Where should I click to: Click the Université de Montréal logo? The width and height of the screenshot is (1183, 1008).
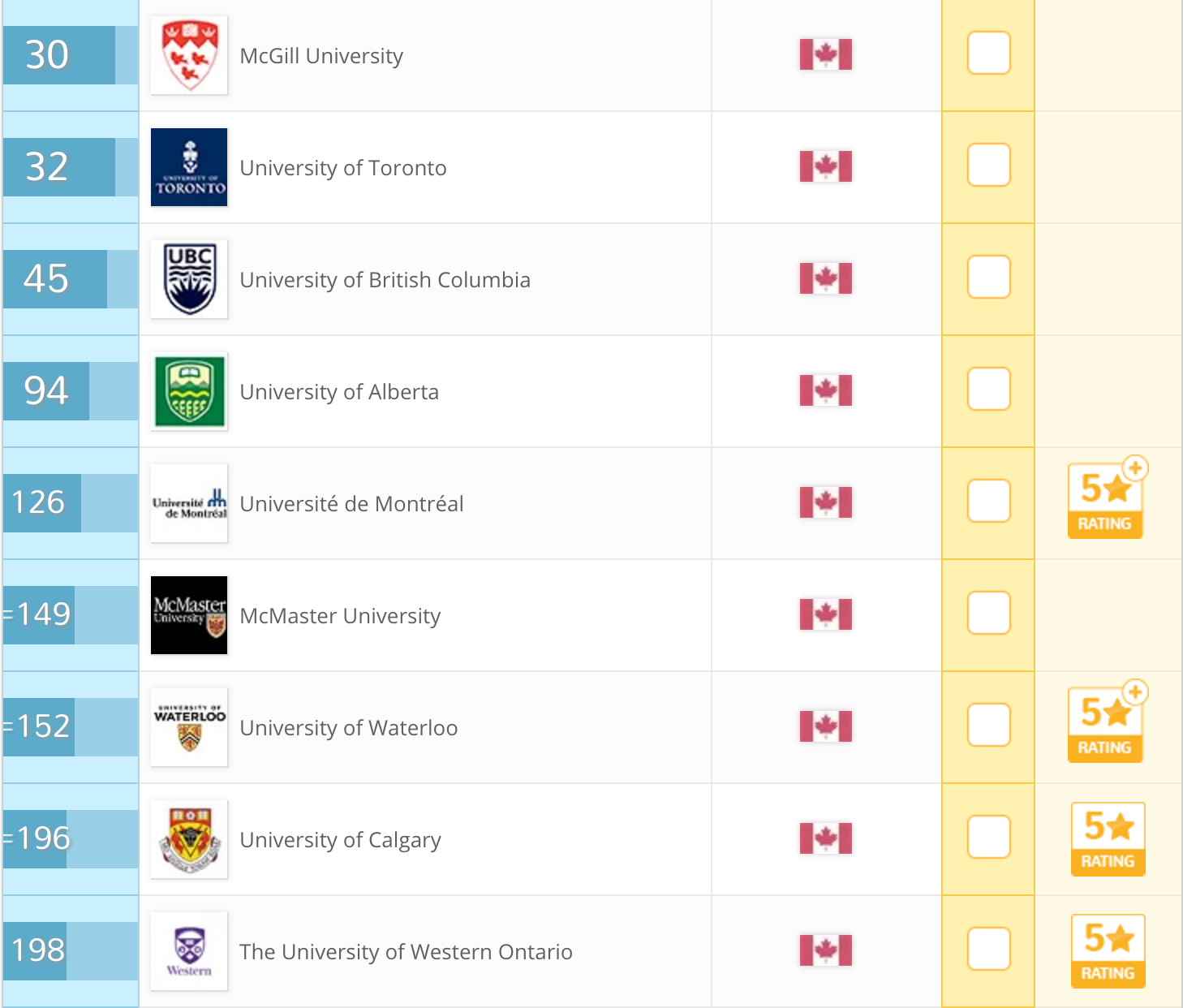[x=189, y=503]
